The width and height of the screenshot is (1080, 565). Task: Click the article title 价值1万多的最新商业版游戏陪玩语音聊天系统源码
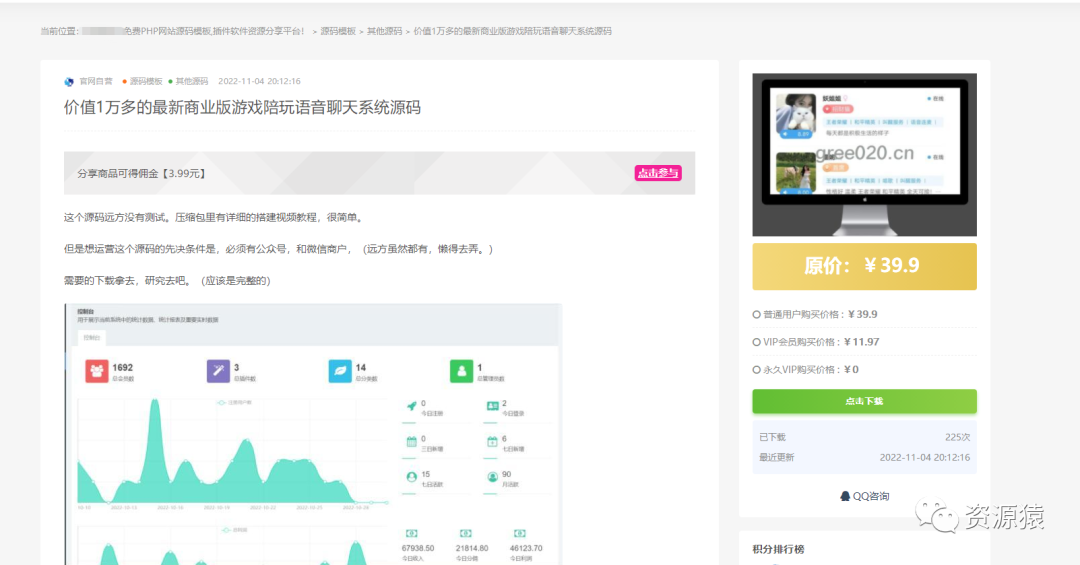pos(242,107)
